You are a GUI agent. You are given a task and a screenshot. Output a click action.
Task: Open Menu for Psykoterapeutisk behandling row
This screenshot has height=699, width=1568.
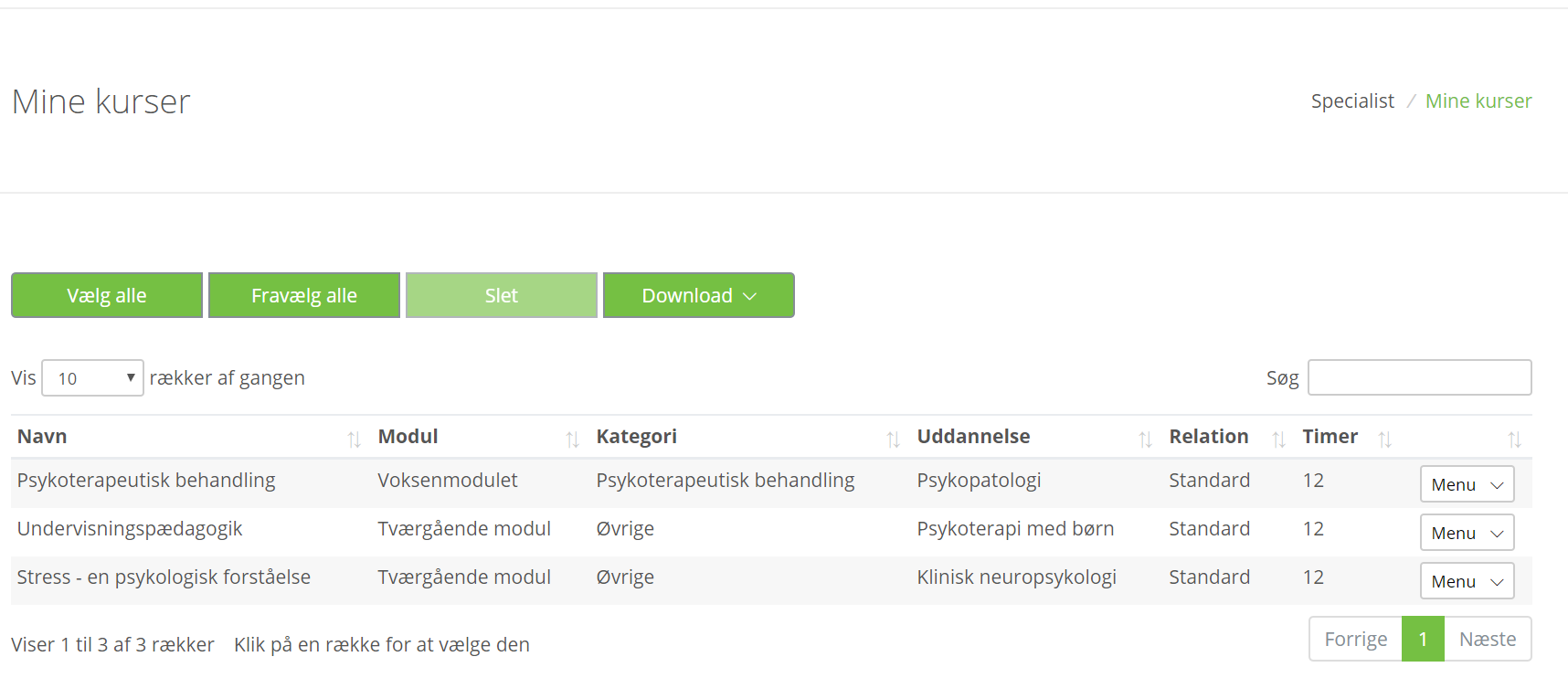[1467, 484]
